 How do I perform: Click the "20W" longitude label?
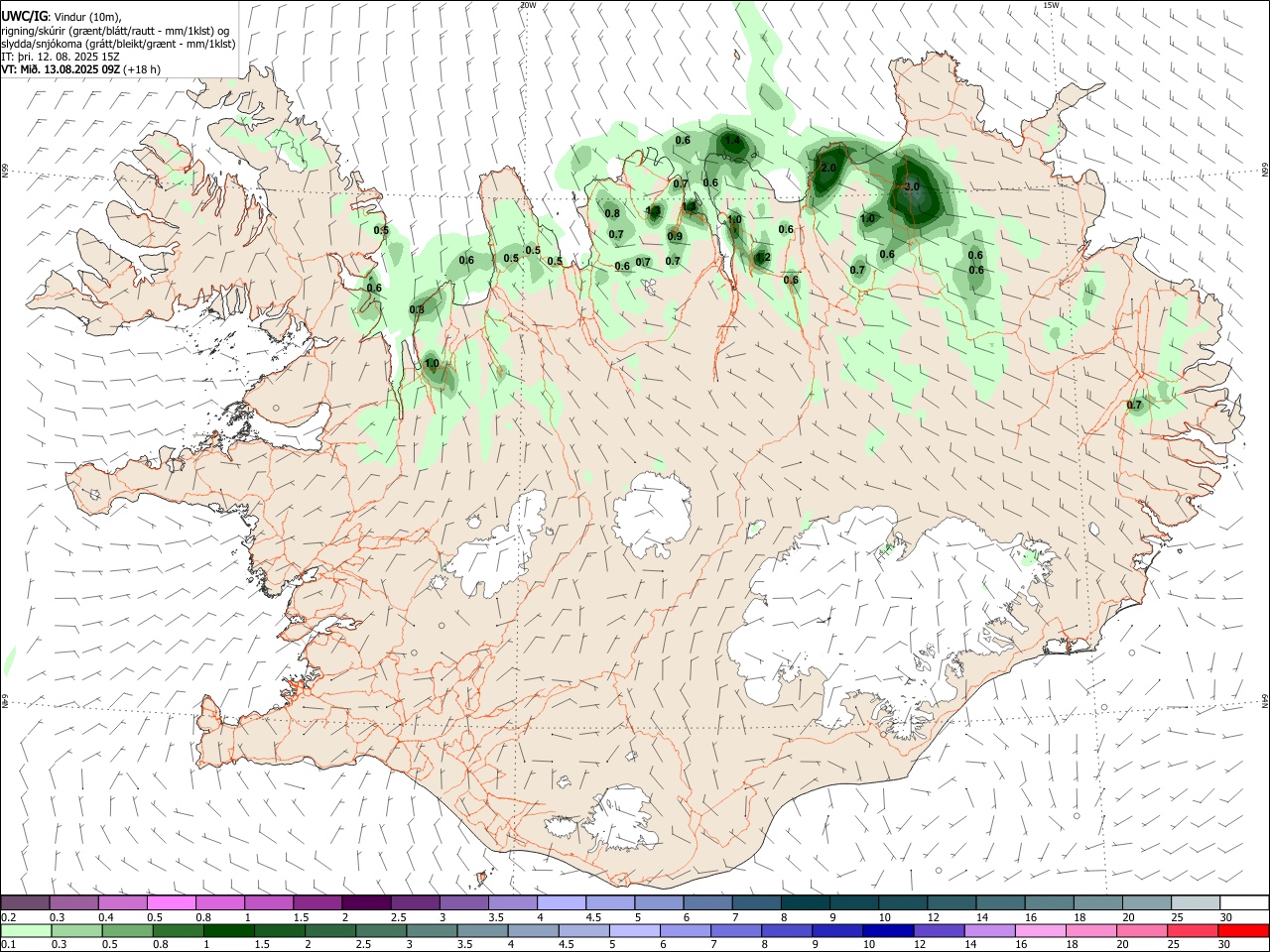pyautogui.click(x=528, y=5)
